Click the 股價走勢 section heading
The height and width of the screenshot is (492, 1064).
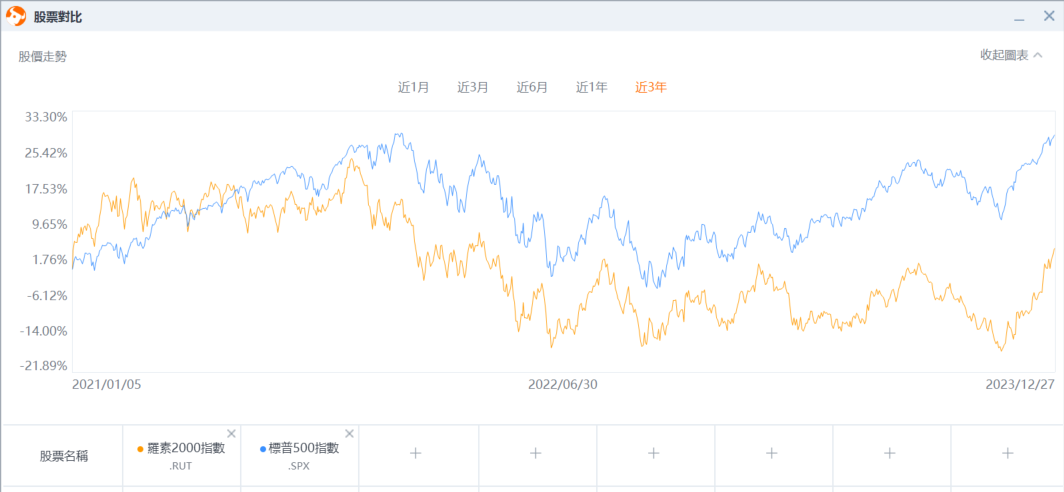43,56
